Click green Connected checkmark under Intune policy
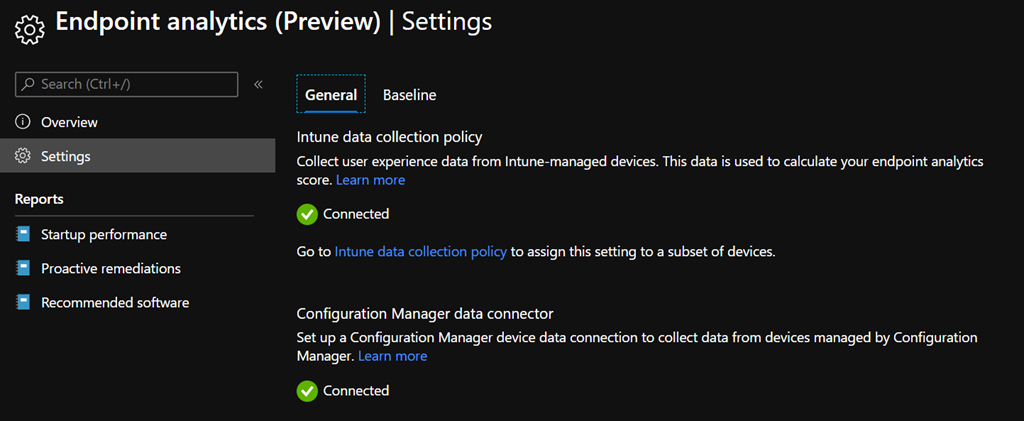The width and height of the screenshot is (1024, 421). 307,214
